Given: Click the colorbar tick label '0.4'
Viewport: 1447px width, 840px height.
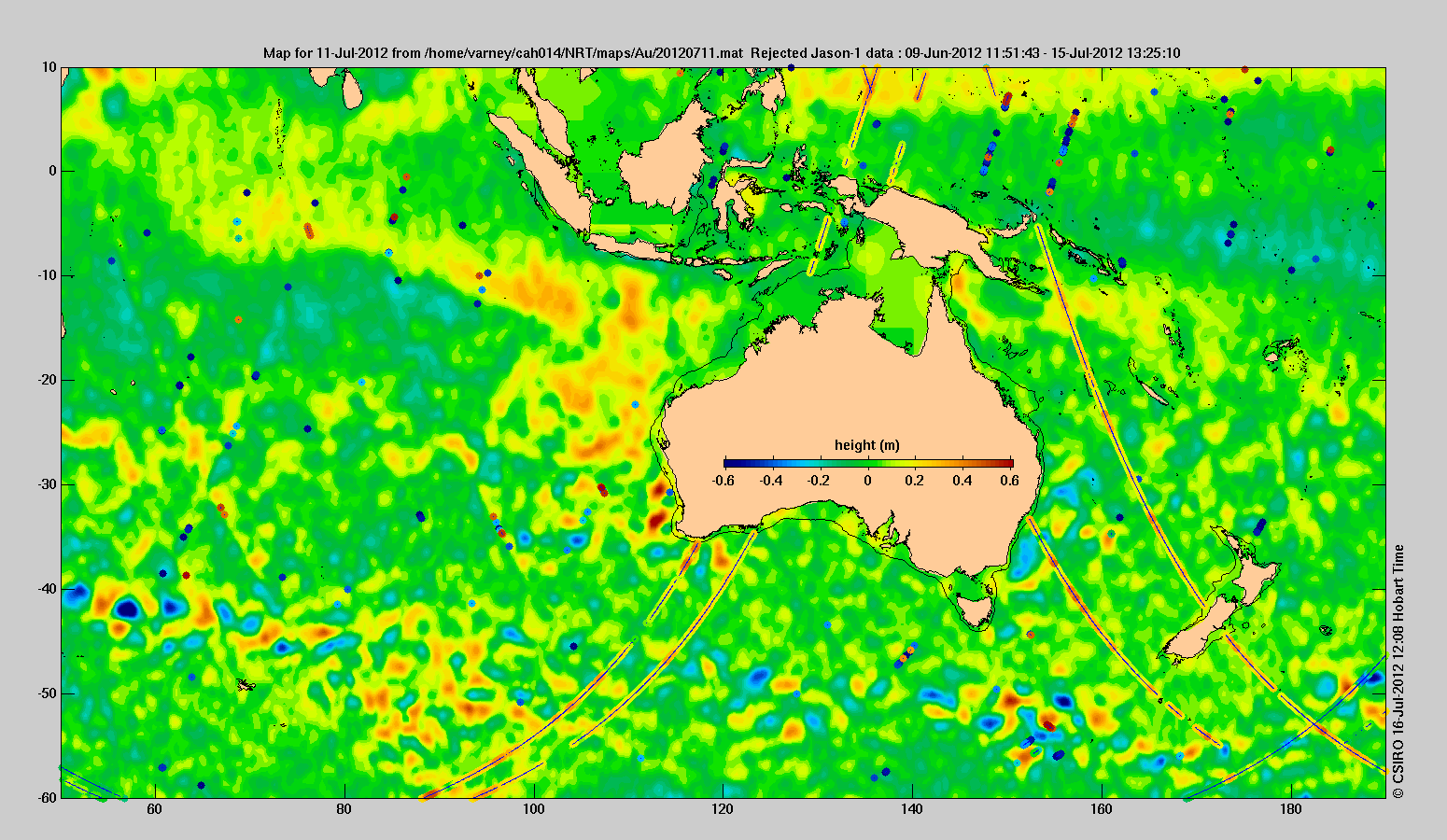Looking at the screenshot, I should (962, 481).
